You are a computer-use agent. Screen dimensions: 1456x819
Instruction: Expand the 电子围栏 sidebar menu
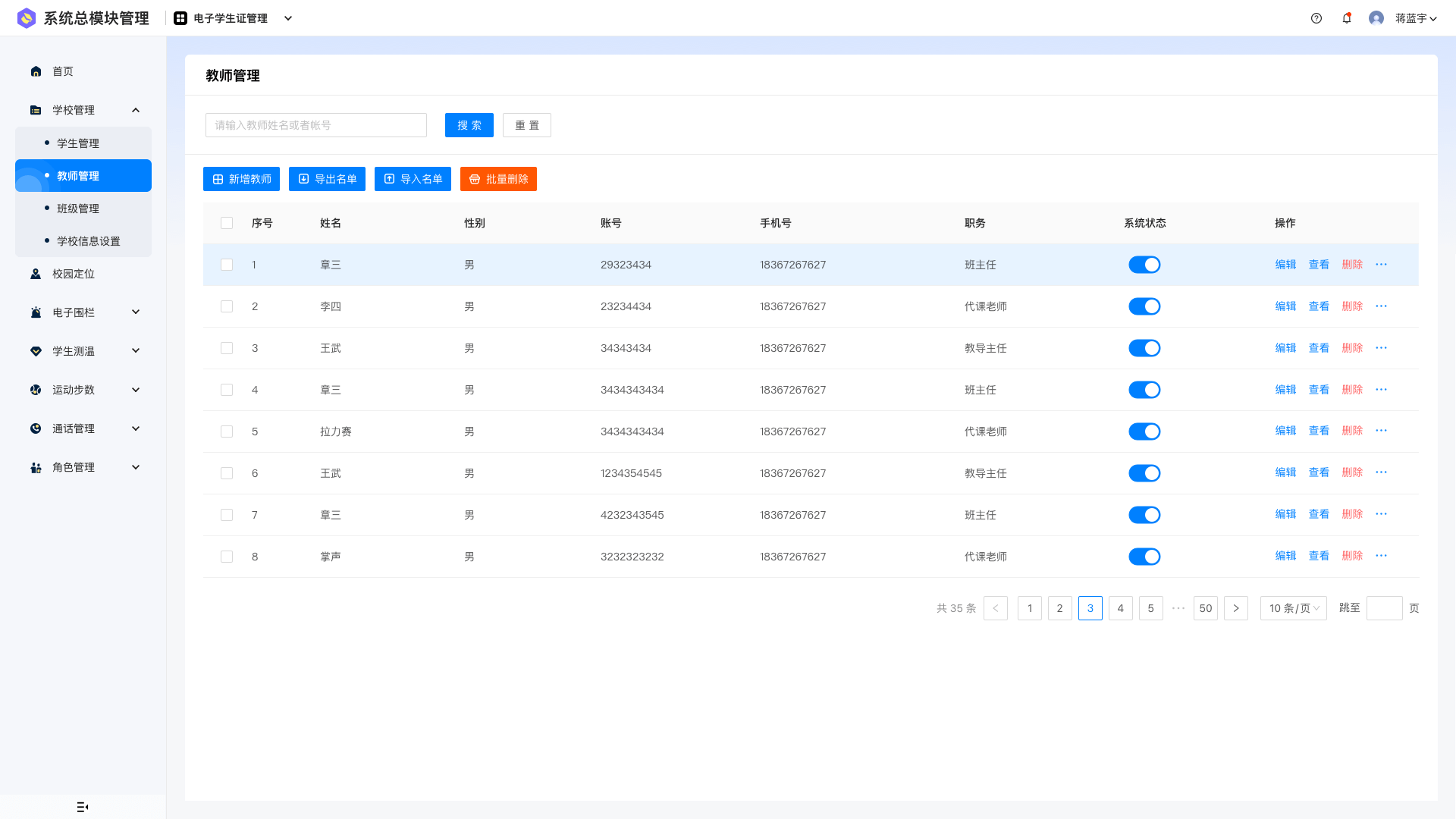point(136,312)
